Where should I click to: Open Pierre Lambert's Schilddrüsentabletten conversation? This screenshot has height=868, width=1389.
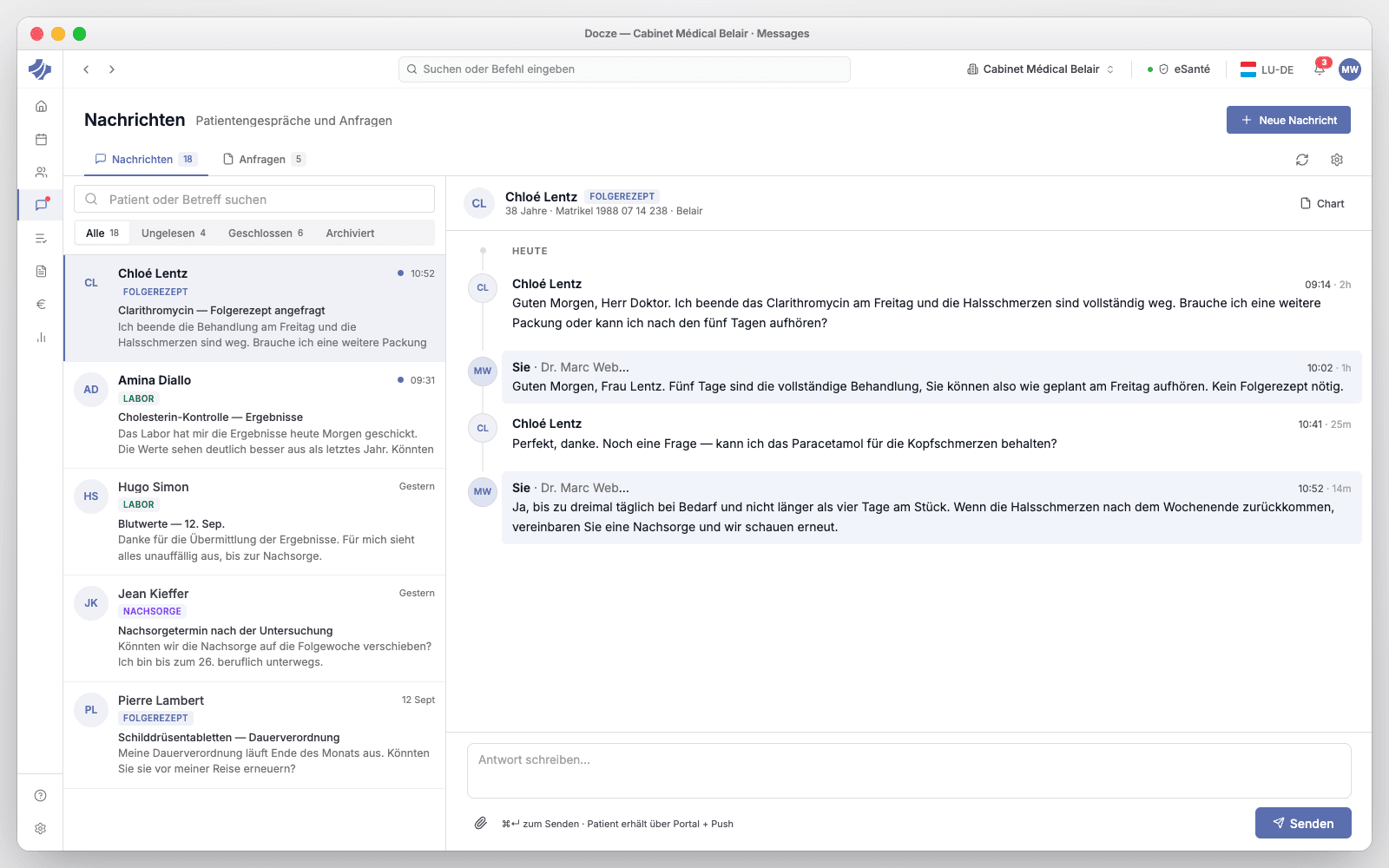point(254,735)
